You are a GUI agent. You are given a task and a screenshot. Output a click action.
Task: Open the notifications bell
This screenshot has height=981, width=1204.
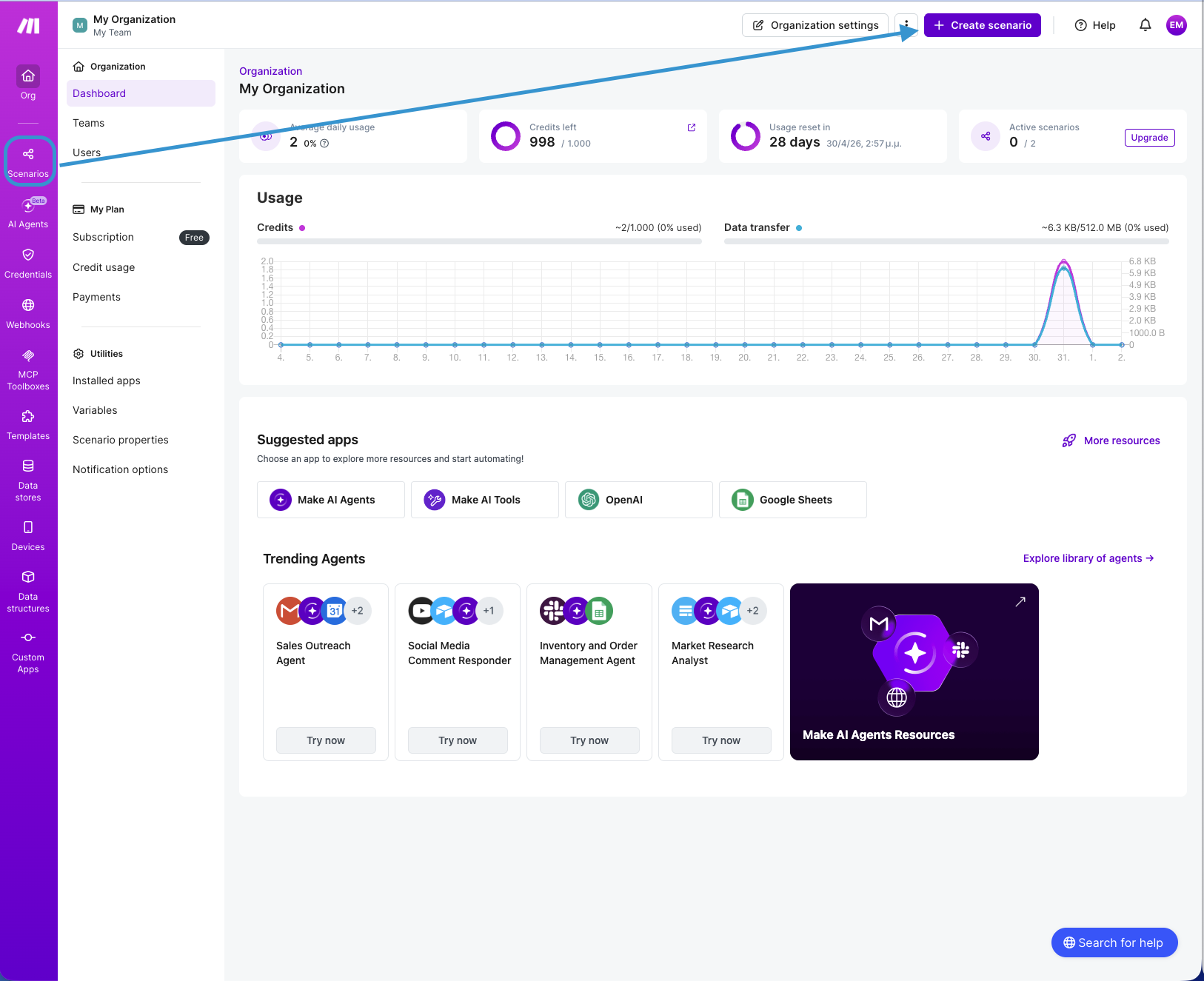1145,25
